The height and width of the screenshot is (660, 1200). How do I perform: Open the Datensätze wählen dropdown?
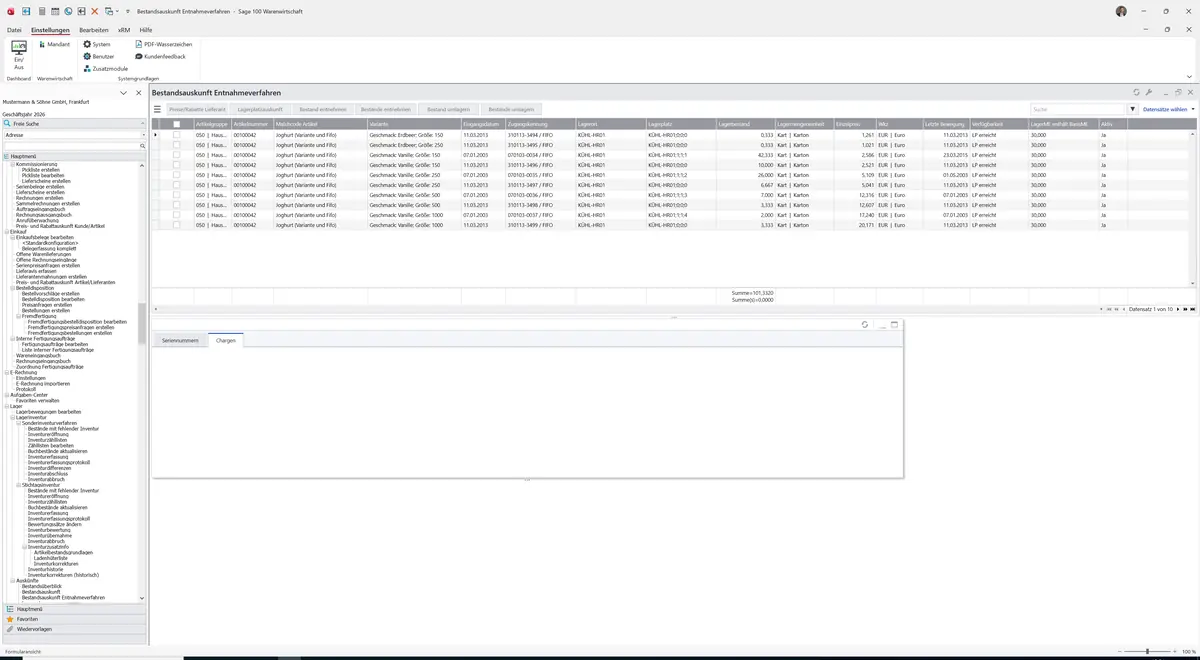1168,109
